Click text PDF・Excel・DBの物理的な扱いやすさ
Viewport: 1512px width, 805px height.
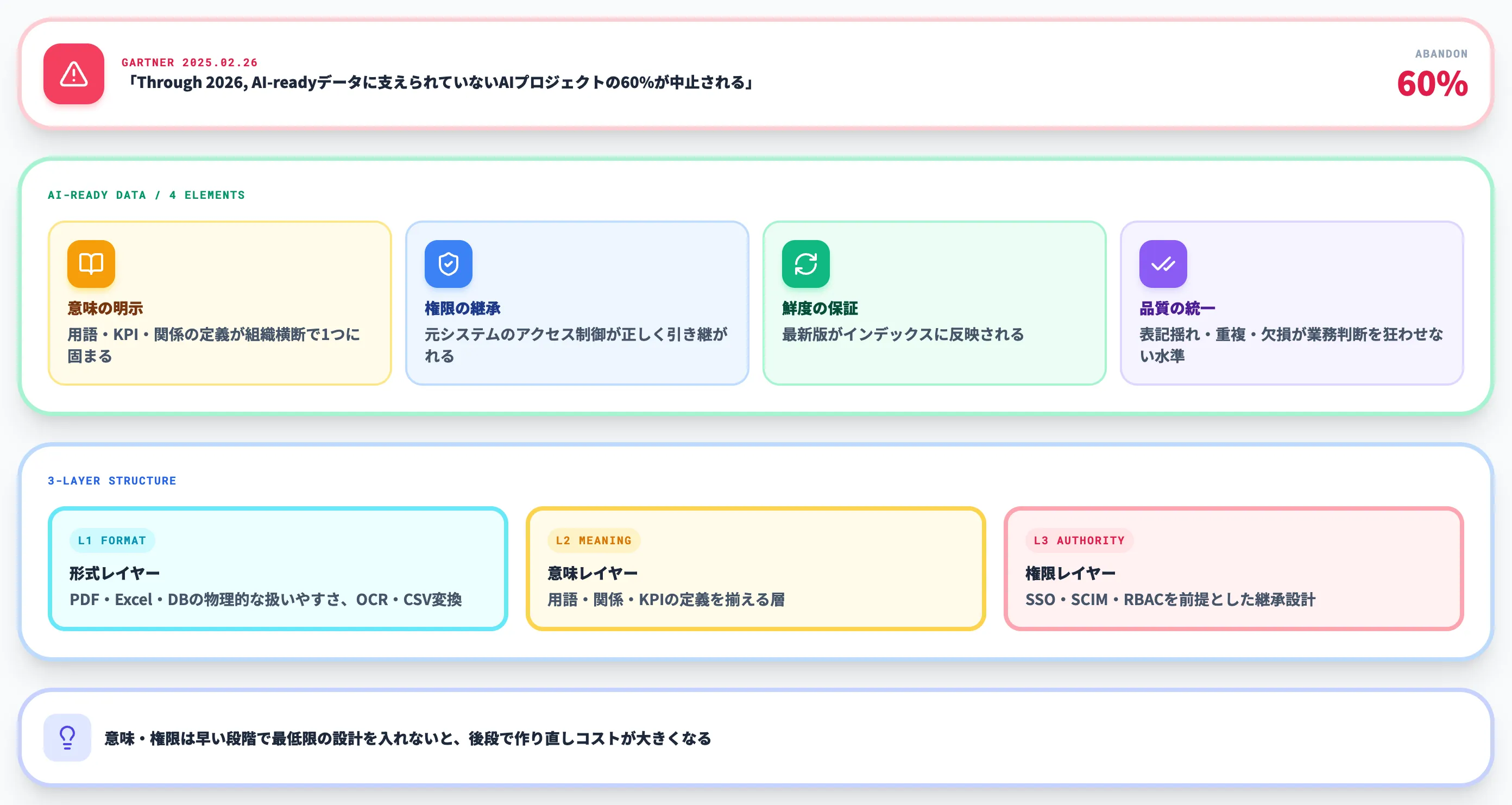pyautogui.click(x=266, y=600)
